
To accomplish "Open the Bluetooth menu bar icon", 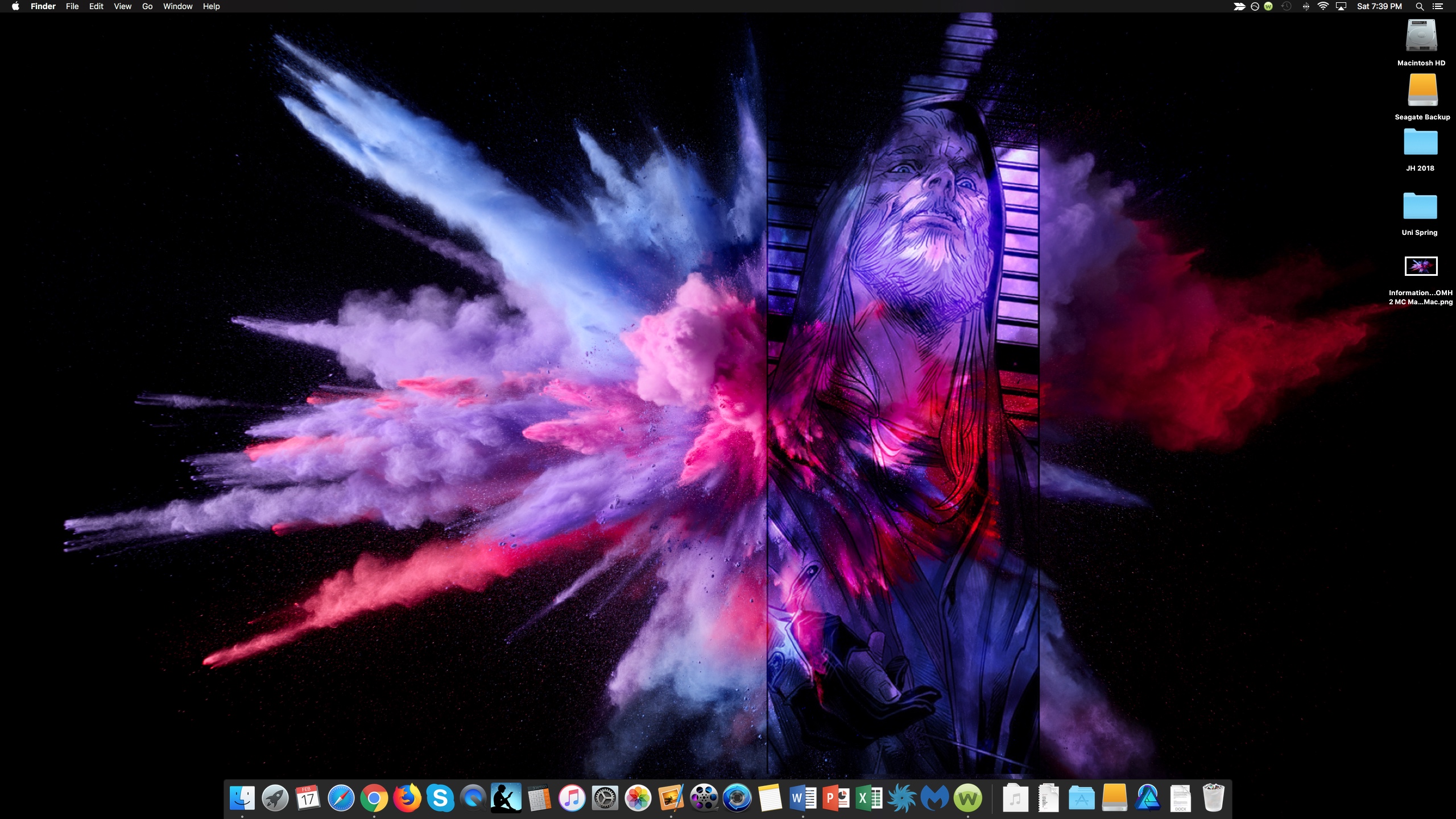I will [x=1306, y=6].
